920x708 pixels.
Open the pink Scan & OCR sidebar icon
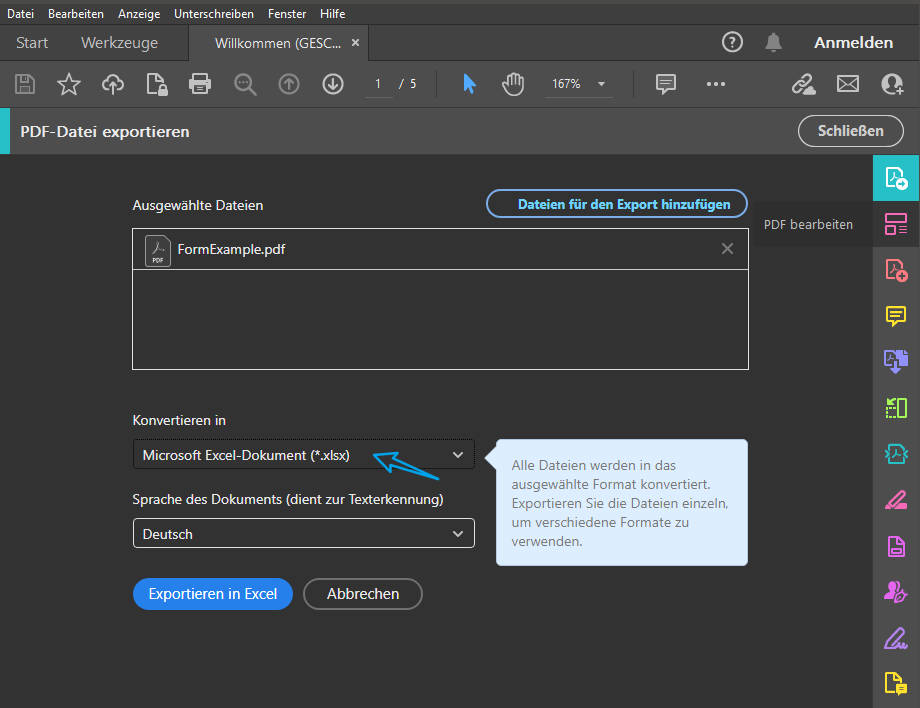pyautogui.click(x=896, y=546)
